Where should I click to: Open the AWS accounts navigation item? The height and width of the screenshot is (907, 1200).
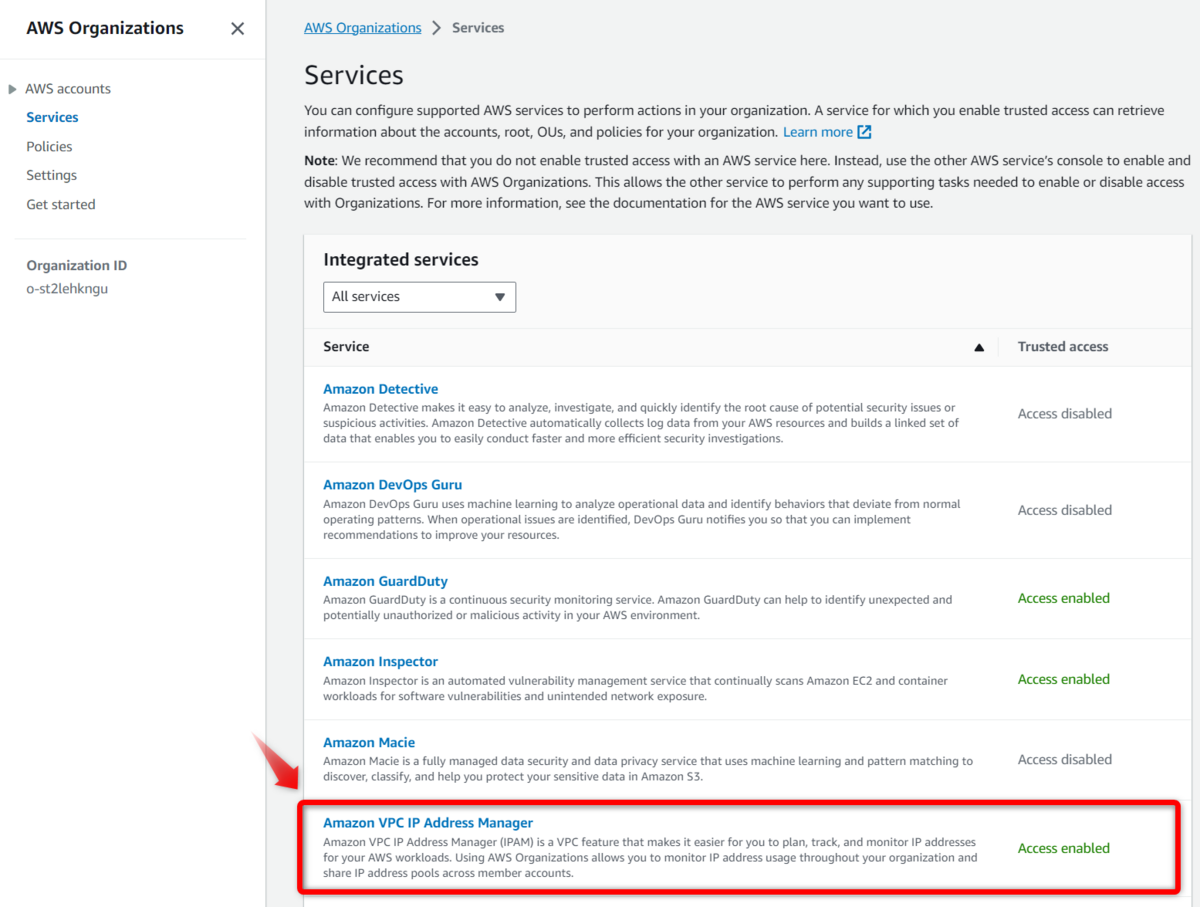68,88
